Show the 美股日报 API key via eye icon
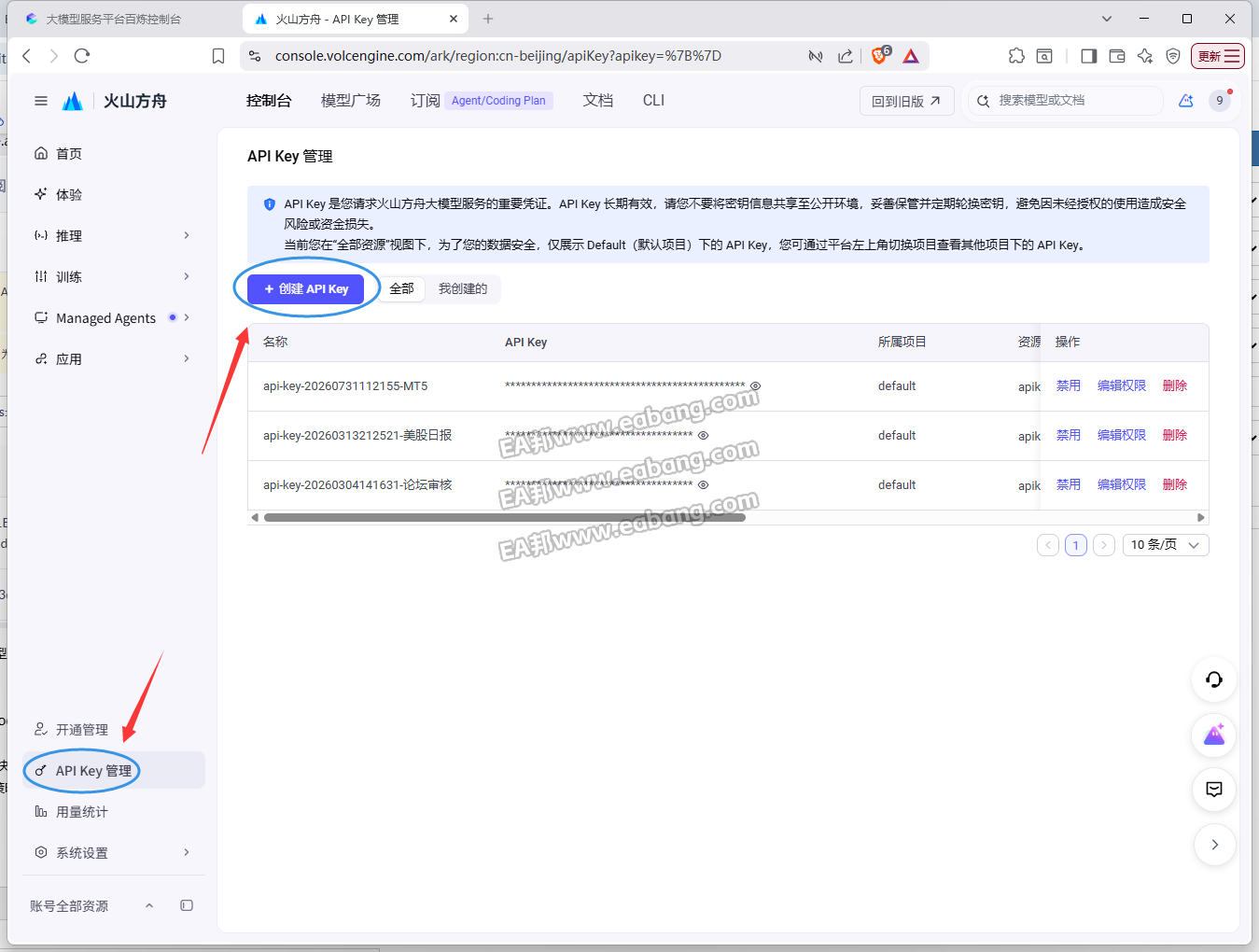Image resolution: width=1259 pixels, height=952 pixels. point(704,435)
